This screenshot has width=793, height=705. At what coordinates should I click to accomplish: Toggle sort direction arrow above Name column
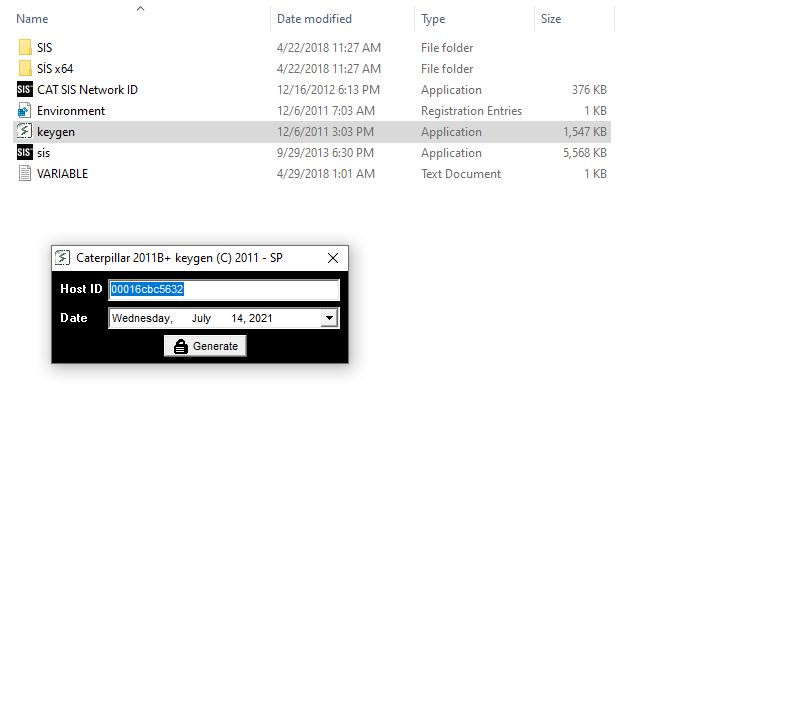(x=141, y=8)
